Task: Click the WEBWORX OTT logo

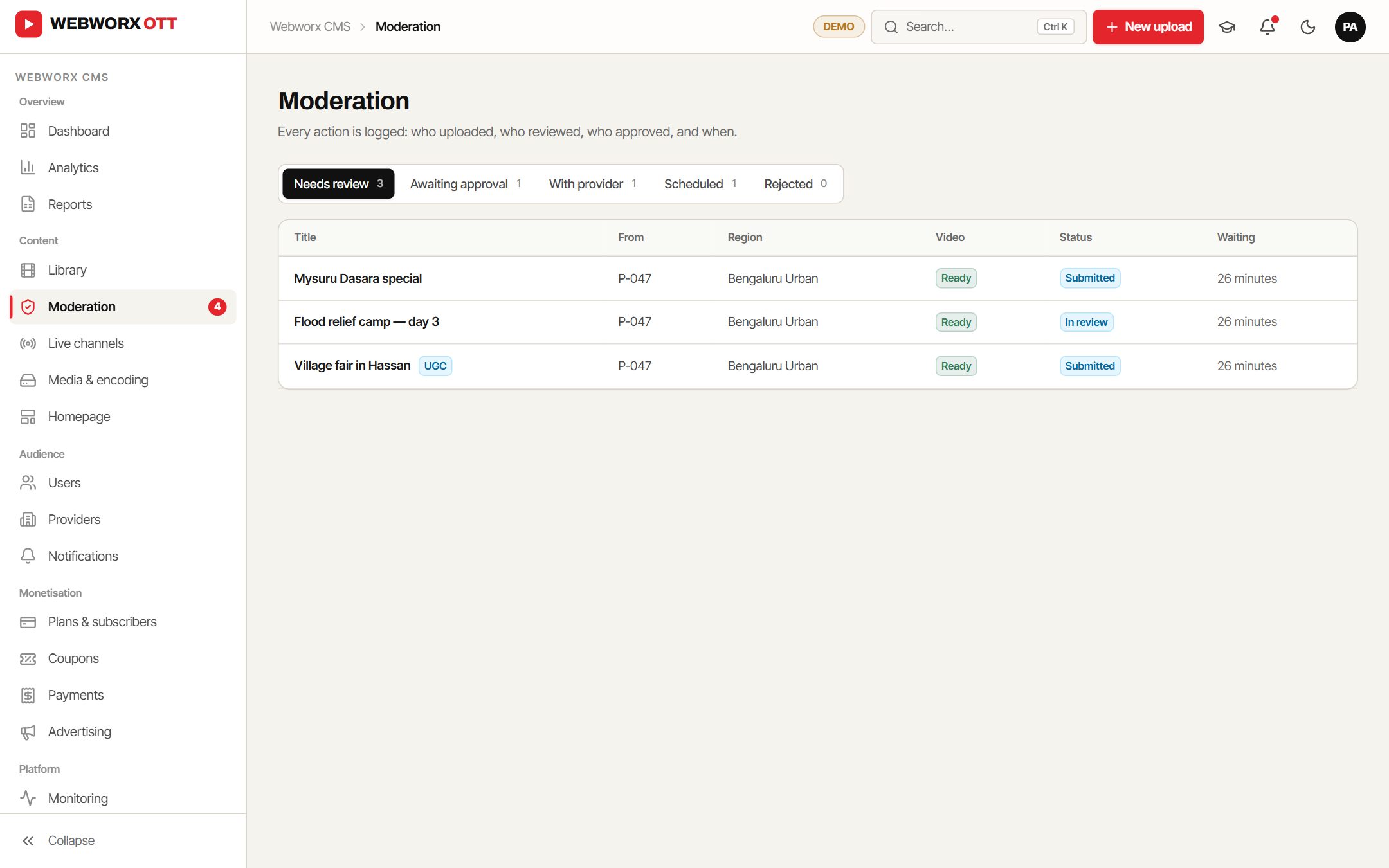Action: click(96, 24)
